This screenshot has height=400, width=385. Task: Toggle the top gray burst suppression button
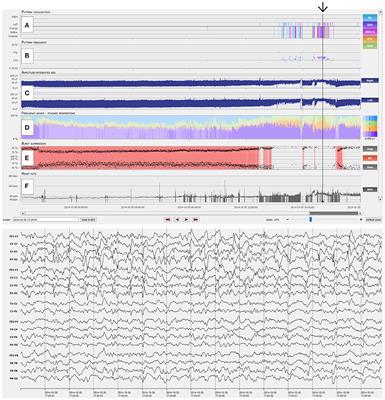(370, 148)
